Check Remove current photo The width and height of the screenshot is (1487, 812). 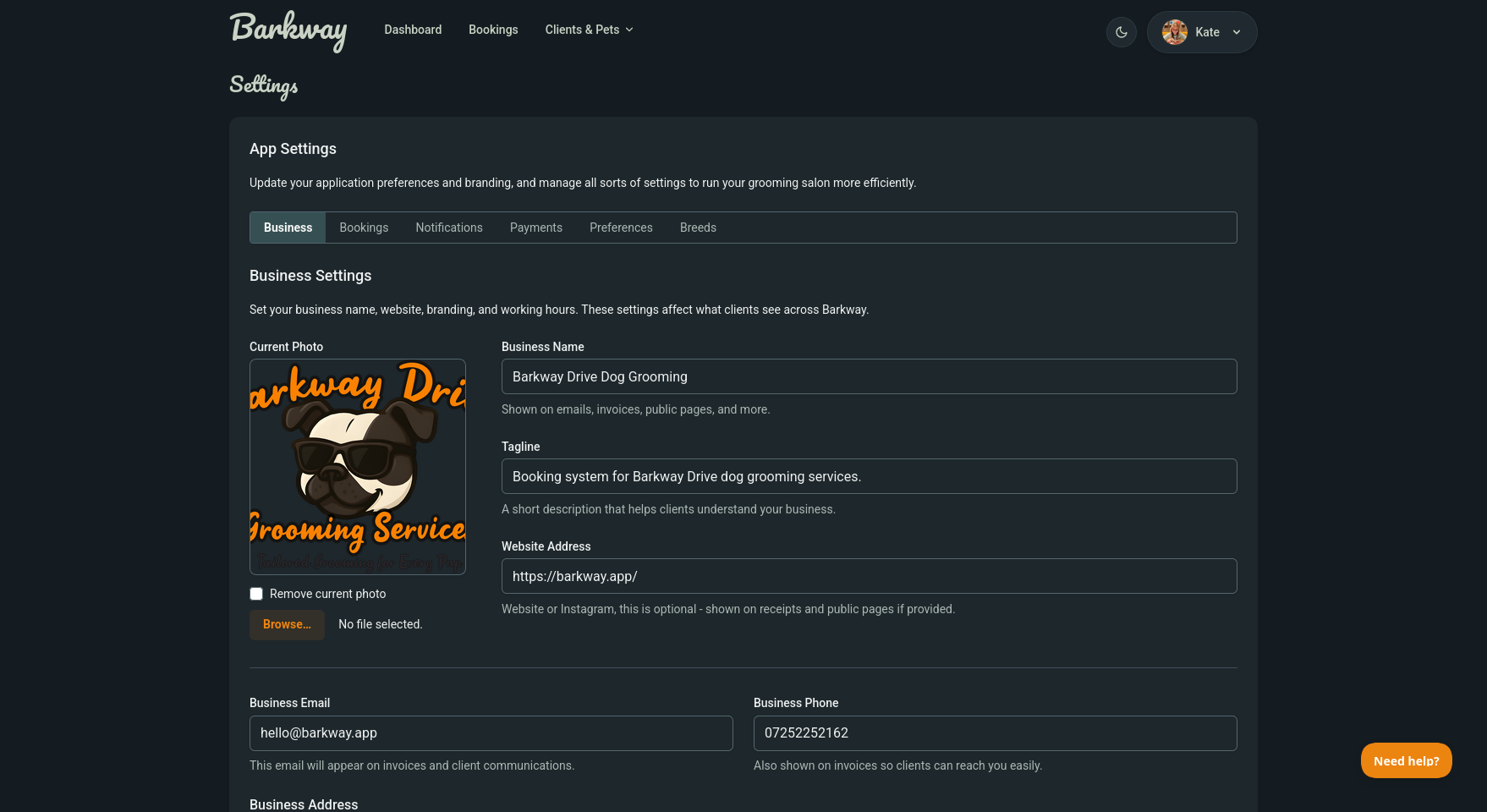click(x=256, y=594)
